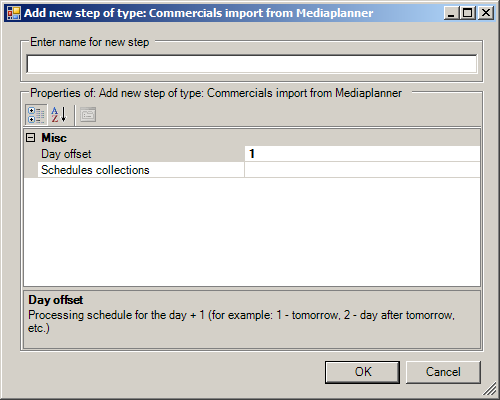The height and width of the screenshot is (400, 500).
Task: Click the empty Schedules collections value cell
Action: coord(362,170)
